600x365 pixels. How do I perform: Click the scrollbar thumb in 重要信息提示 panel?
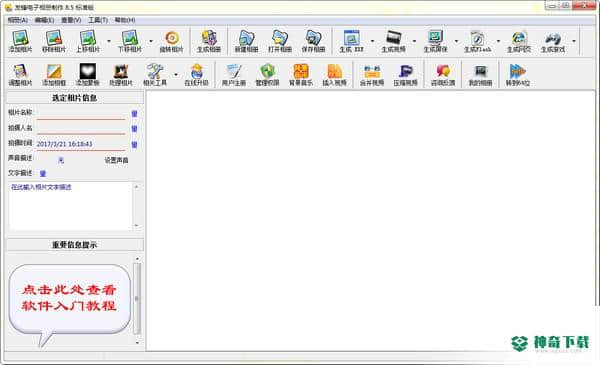[137, 299]
